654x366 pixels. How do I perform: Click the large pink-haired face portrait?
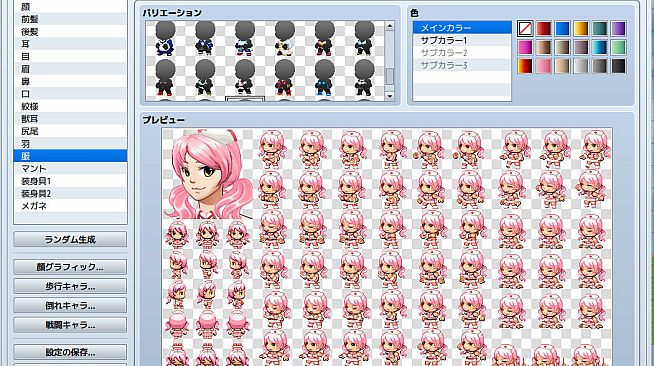(207, 174)
